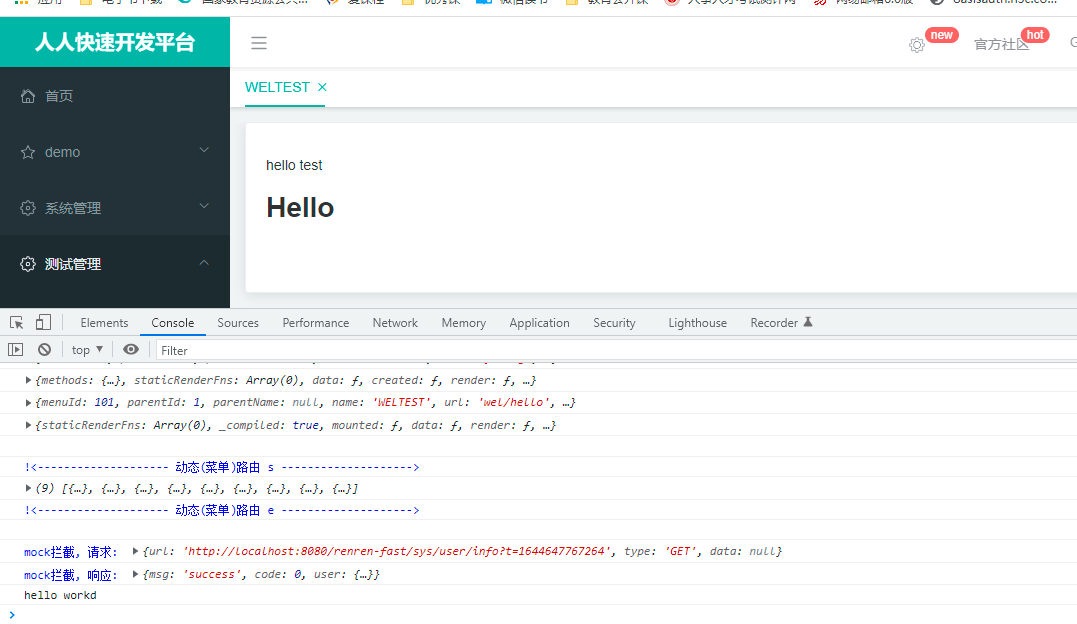Show the console sidebar panel

pos(15,350)
